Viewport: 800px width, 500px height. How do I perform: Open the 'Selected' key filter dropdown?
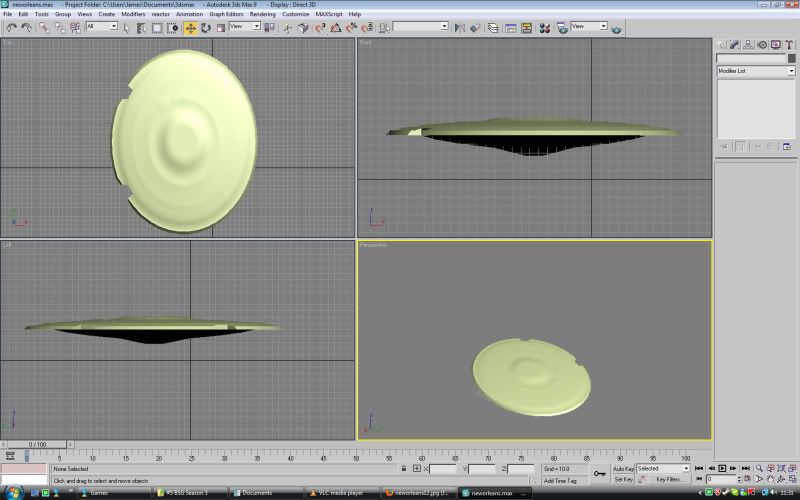pyautogui.click(x=686, y=468)
